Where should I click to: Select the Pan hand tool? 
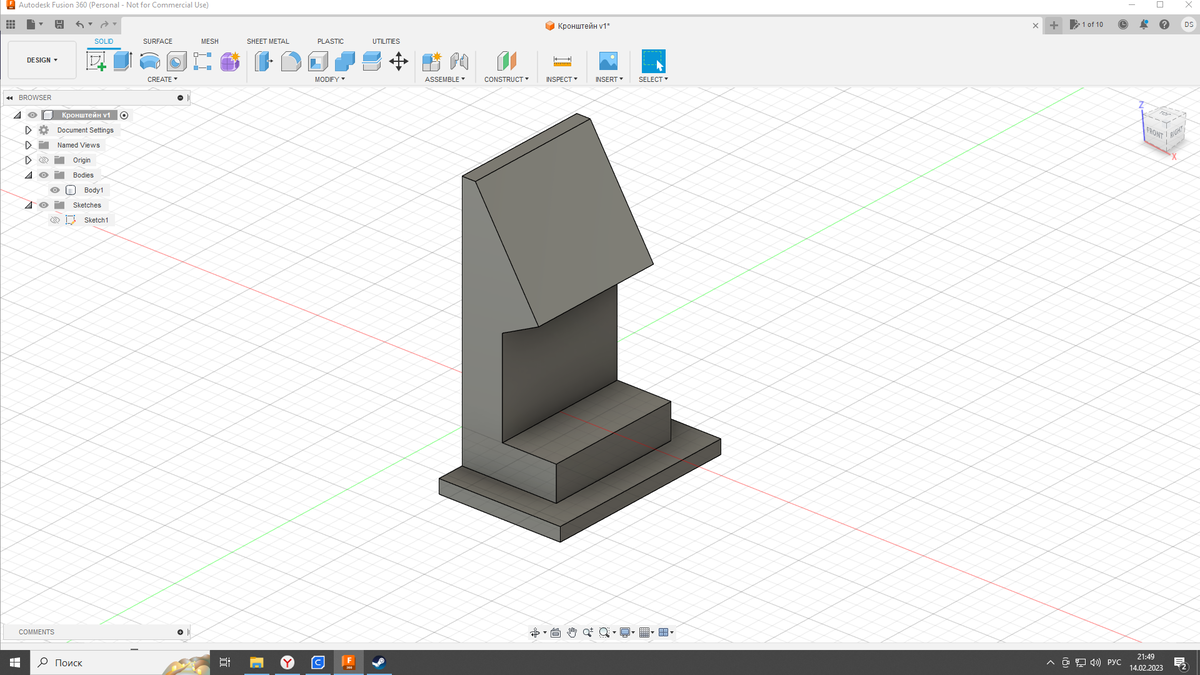pyautogui.click(x=572, y=632)
